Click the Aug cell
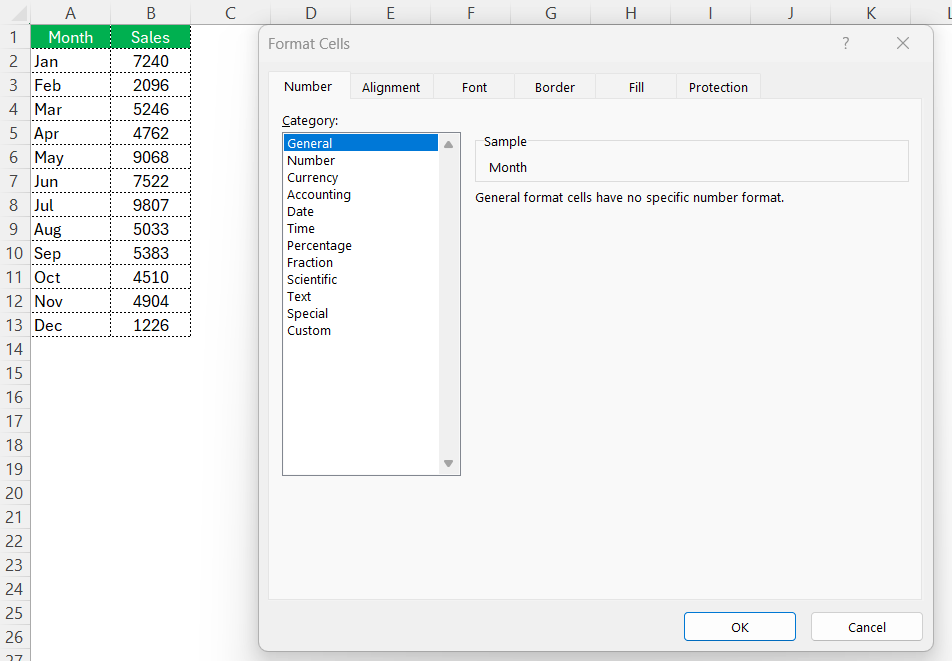 coord(70,229)
